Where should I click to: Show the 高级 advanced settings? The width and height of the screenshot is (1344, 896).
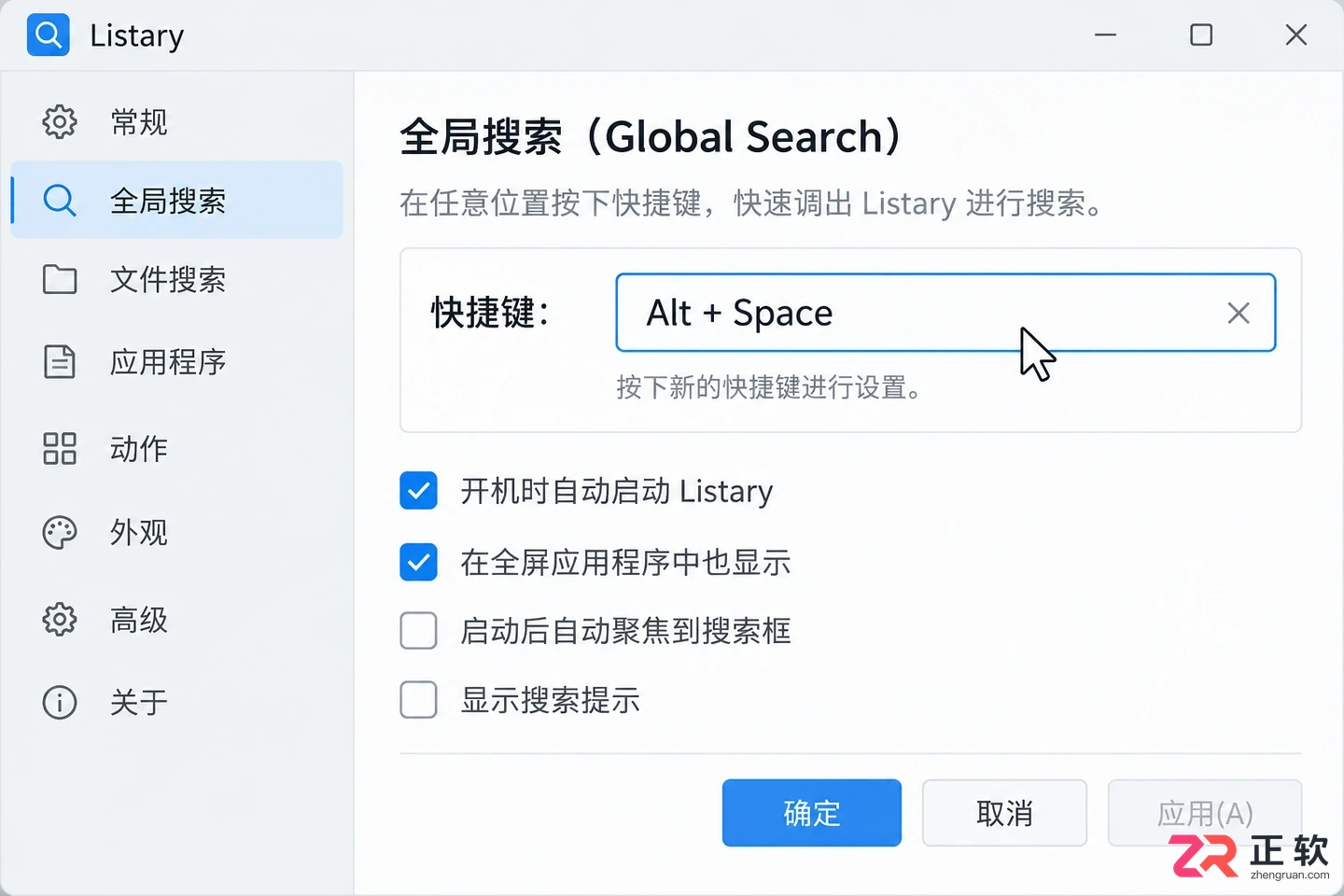[177, 619]
